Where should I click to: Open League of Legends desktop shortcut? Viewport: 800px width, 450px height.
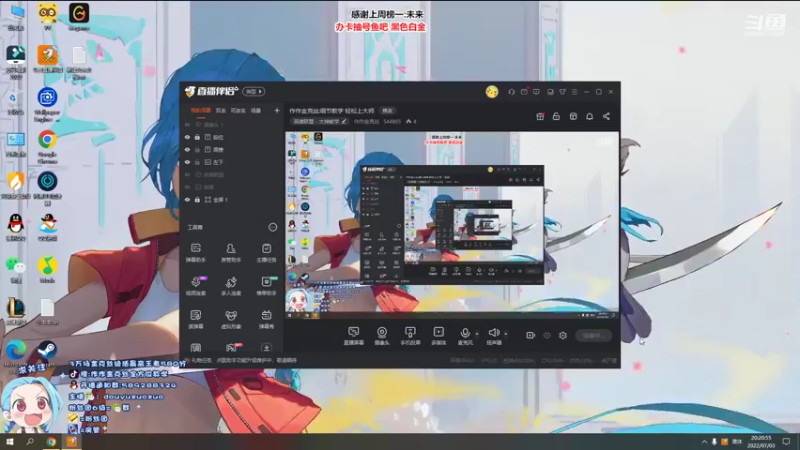point(16,311)
